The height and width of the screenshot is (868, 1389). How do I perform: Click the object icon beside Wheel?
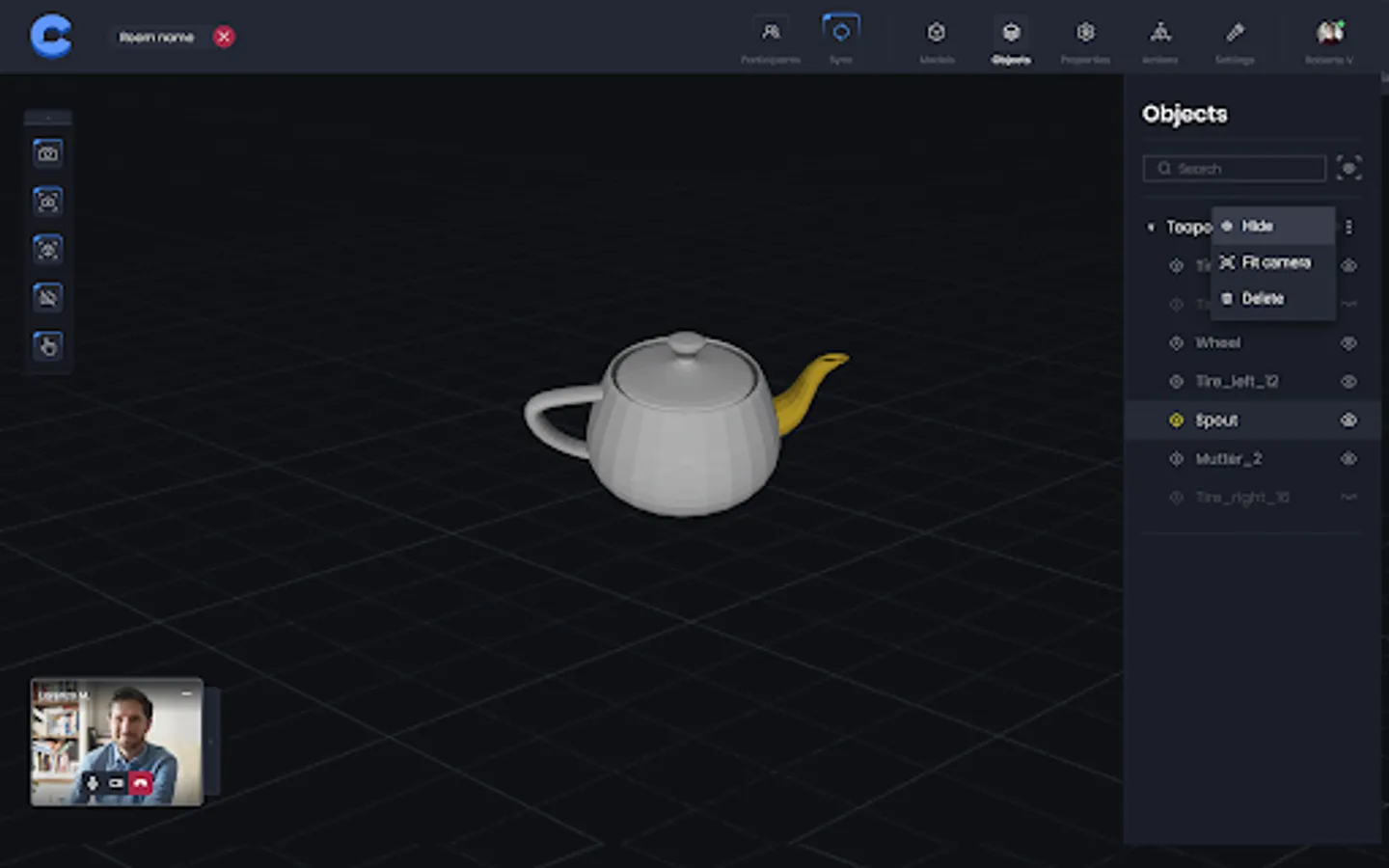pyautogui.click(x=1176, y=342)
